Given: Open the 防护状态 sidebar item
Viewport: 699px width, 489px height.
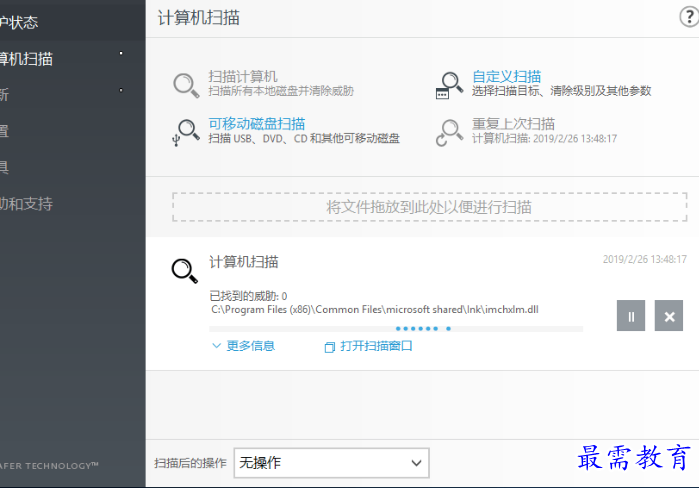Looking at the screenshot, I should (x=26, y=21).
